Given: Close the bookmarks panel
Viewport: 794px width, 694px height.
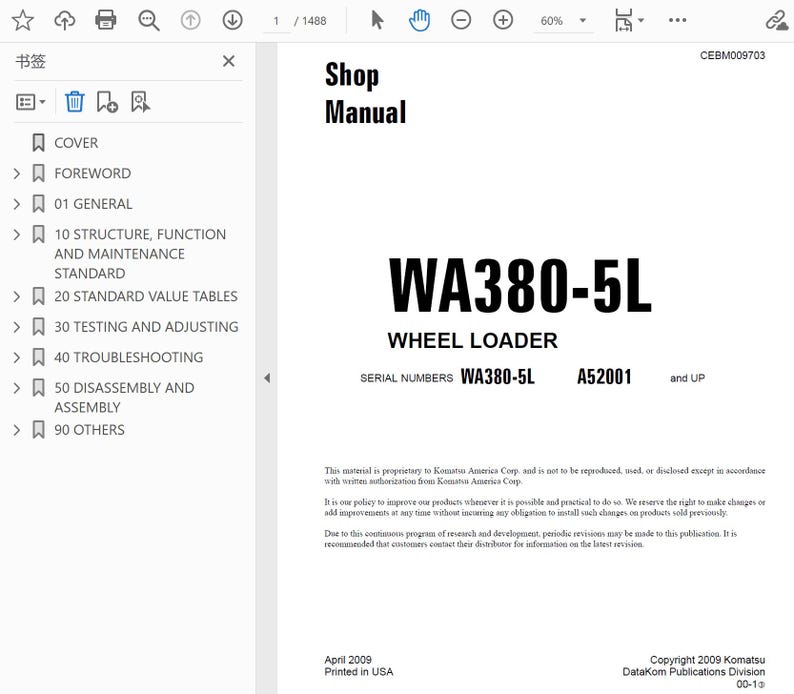Looking at the screenshot, I should (x=229, y=61).
